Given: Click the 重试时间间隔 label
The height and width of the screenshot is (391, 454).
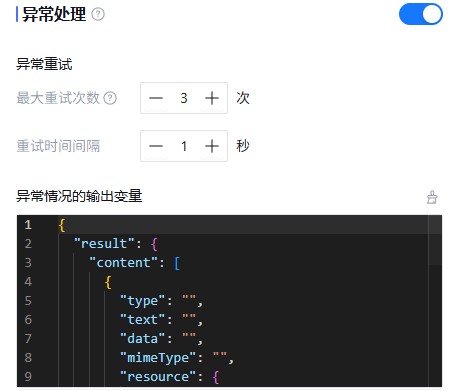Looking at the screenshot, I should (x=58, y=146).
